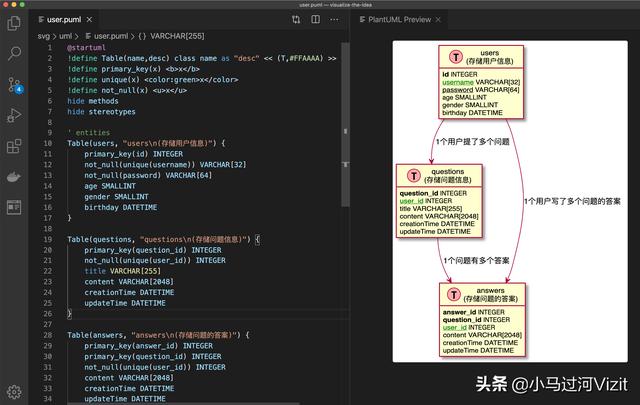Click 'password VARCHAR[64]' in users diagram
Viewport: 640px width, 405px height.
[x=480, y=89]
